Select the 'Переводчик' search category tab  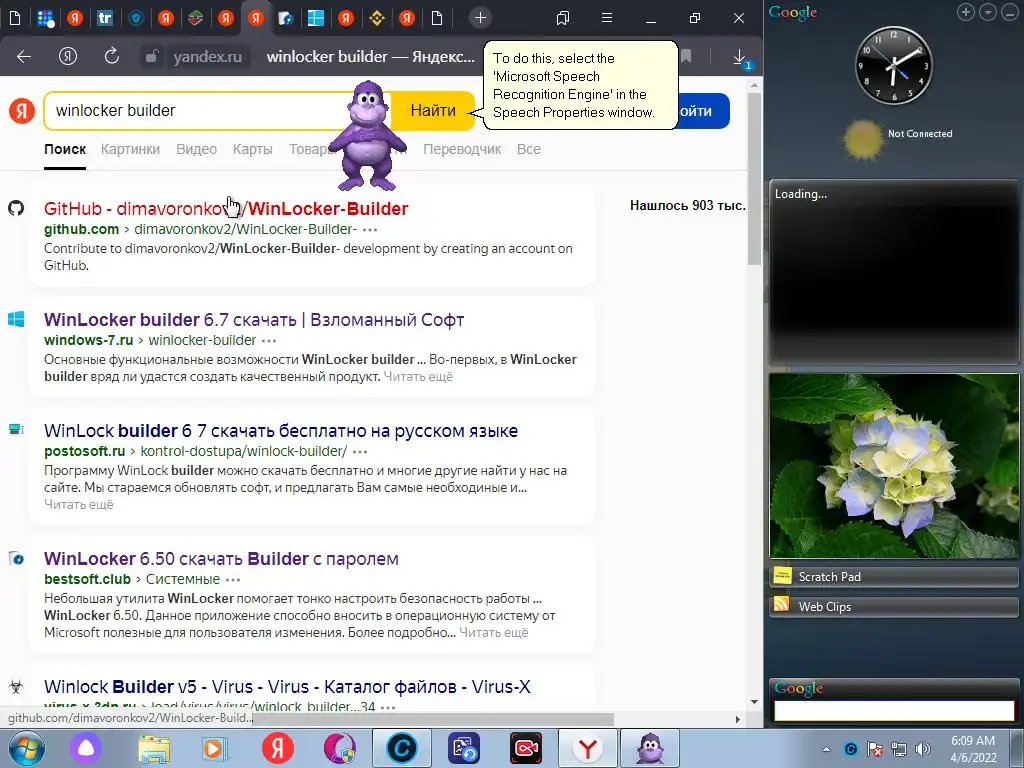(x=462, y=150)
